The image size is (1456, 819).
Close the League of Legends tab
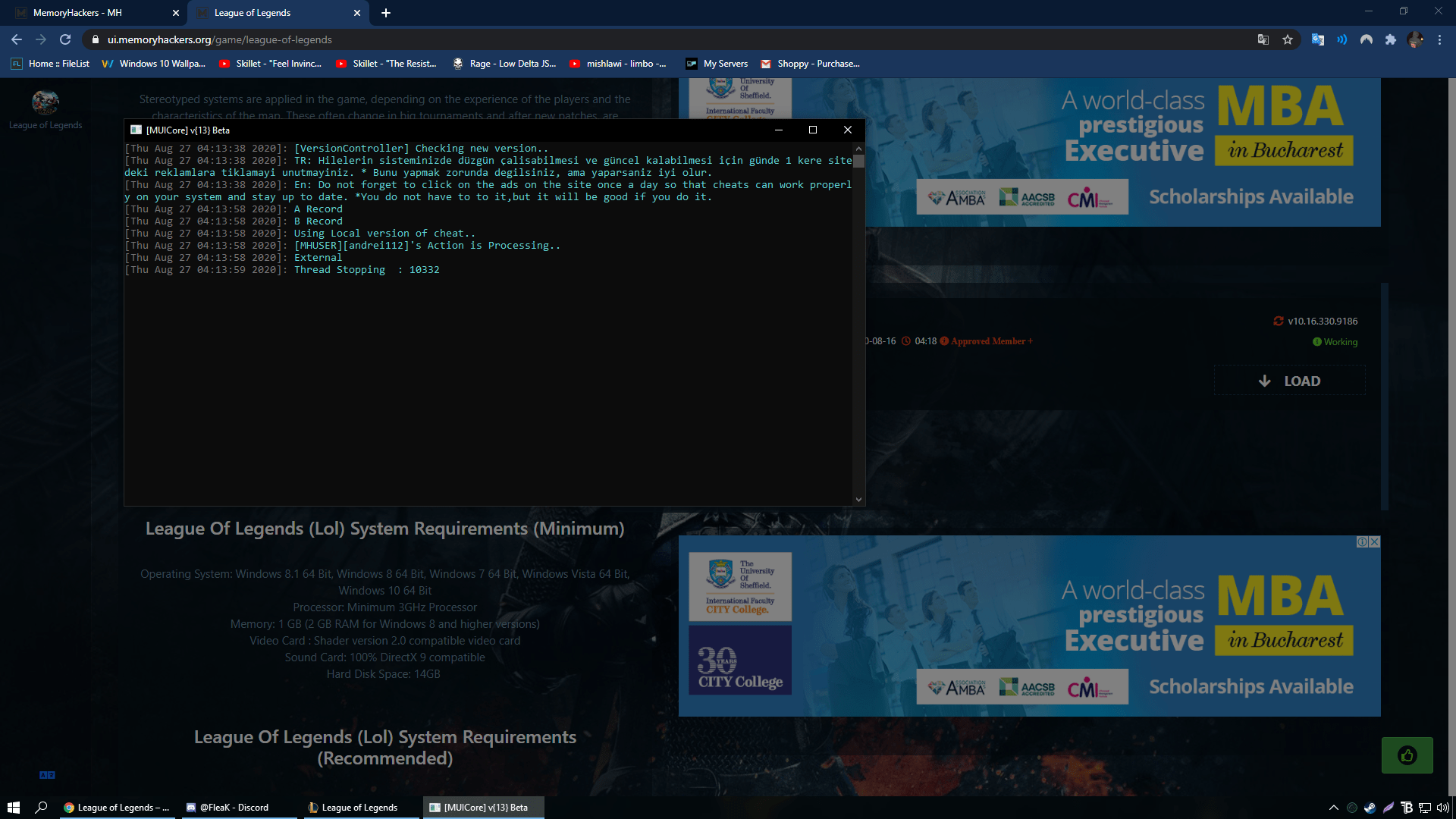[x=357, y=13]
